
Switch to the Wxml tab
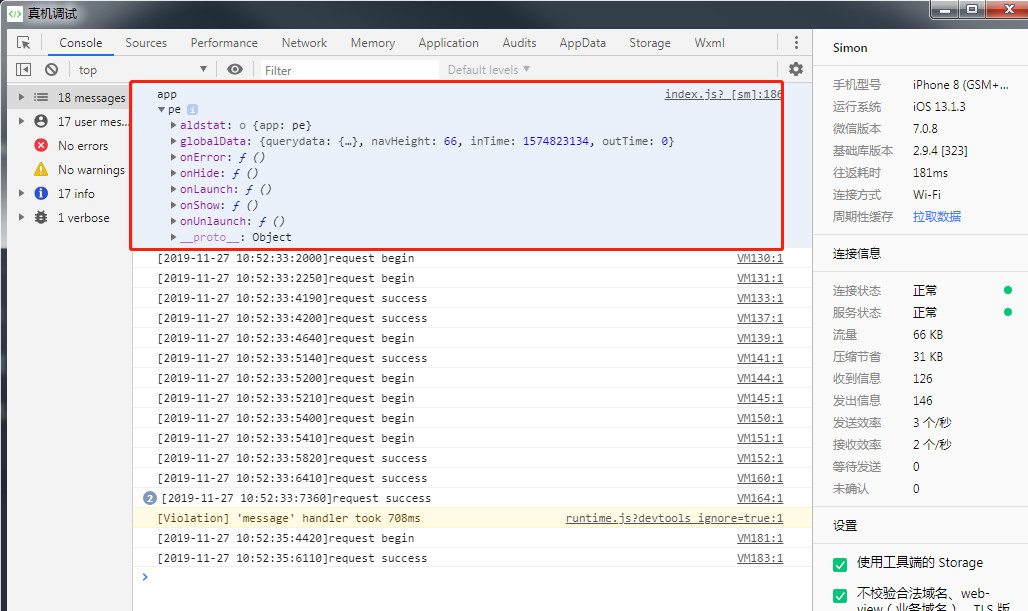[709, 43]
